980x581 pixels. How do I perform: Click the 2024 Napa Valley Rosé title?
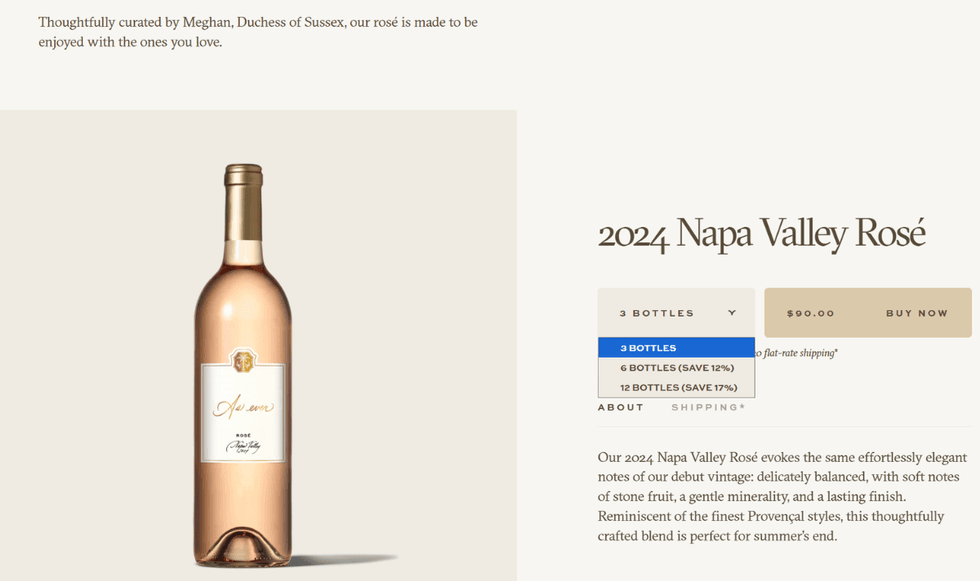[762, 233]
